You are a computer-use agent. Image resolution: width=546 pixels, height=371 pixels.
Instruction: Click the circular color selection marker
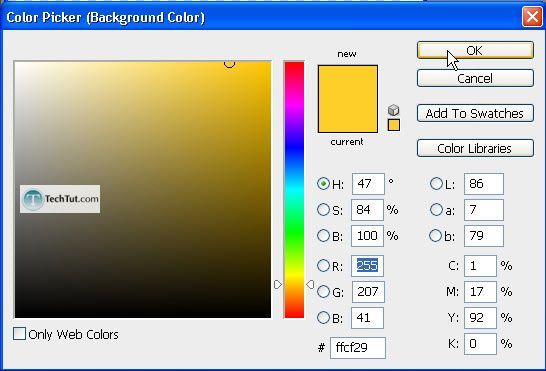[229, 63]
